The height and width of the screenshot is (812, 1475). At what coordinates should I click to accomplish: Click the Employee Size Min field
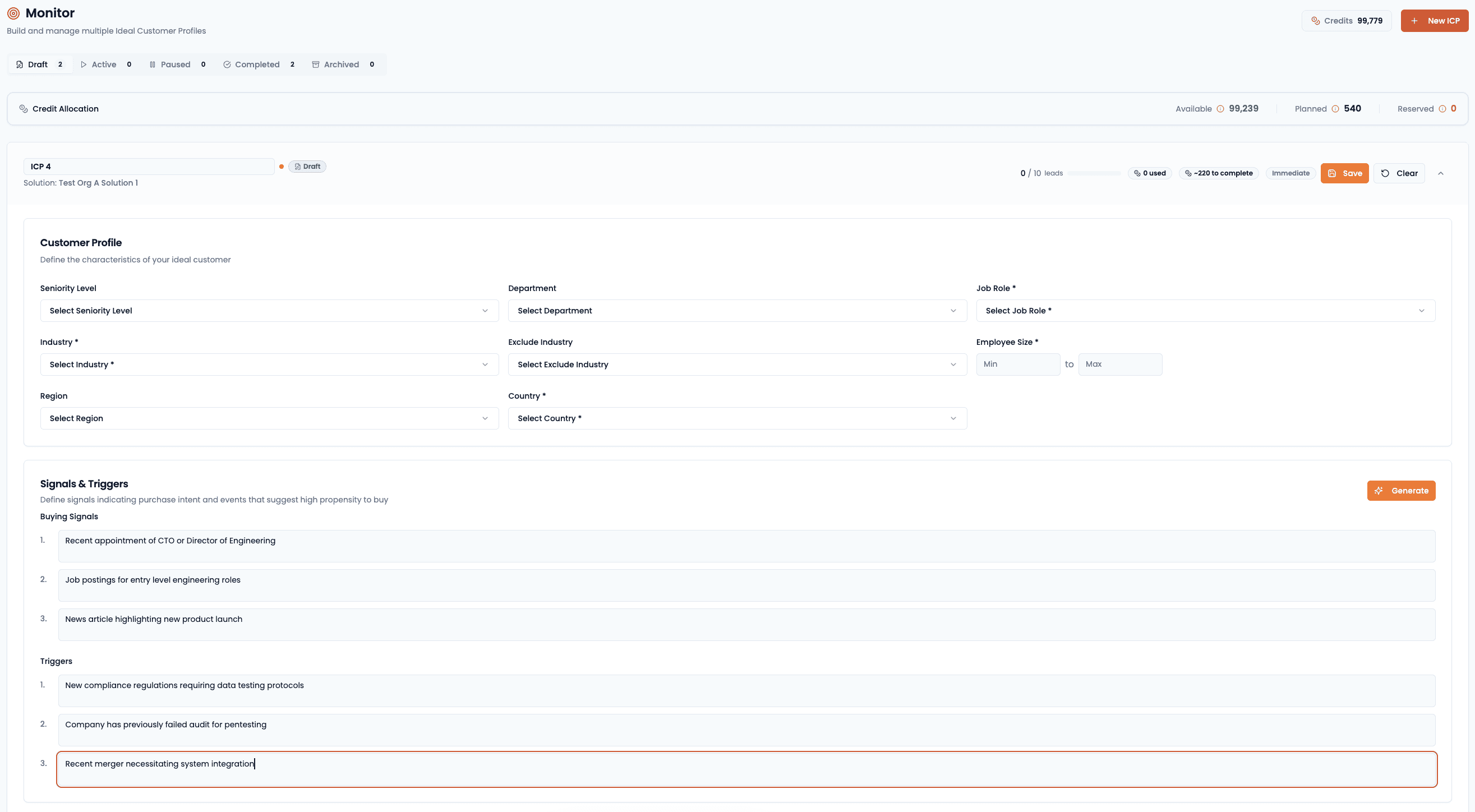1017,364
